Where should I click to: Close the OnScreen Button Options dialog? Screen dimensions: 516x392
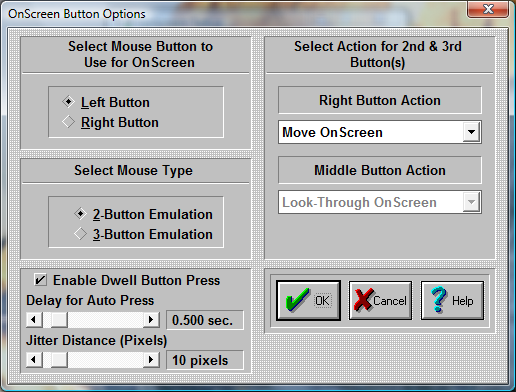point(488,9)
